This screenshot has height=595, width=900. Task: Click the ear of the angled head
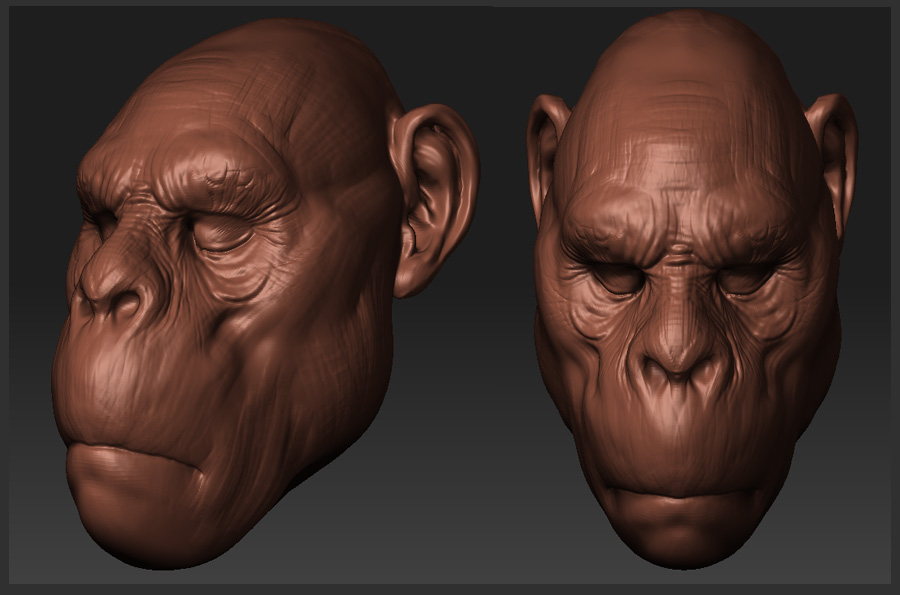435,195
